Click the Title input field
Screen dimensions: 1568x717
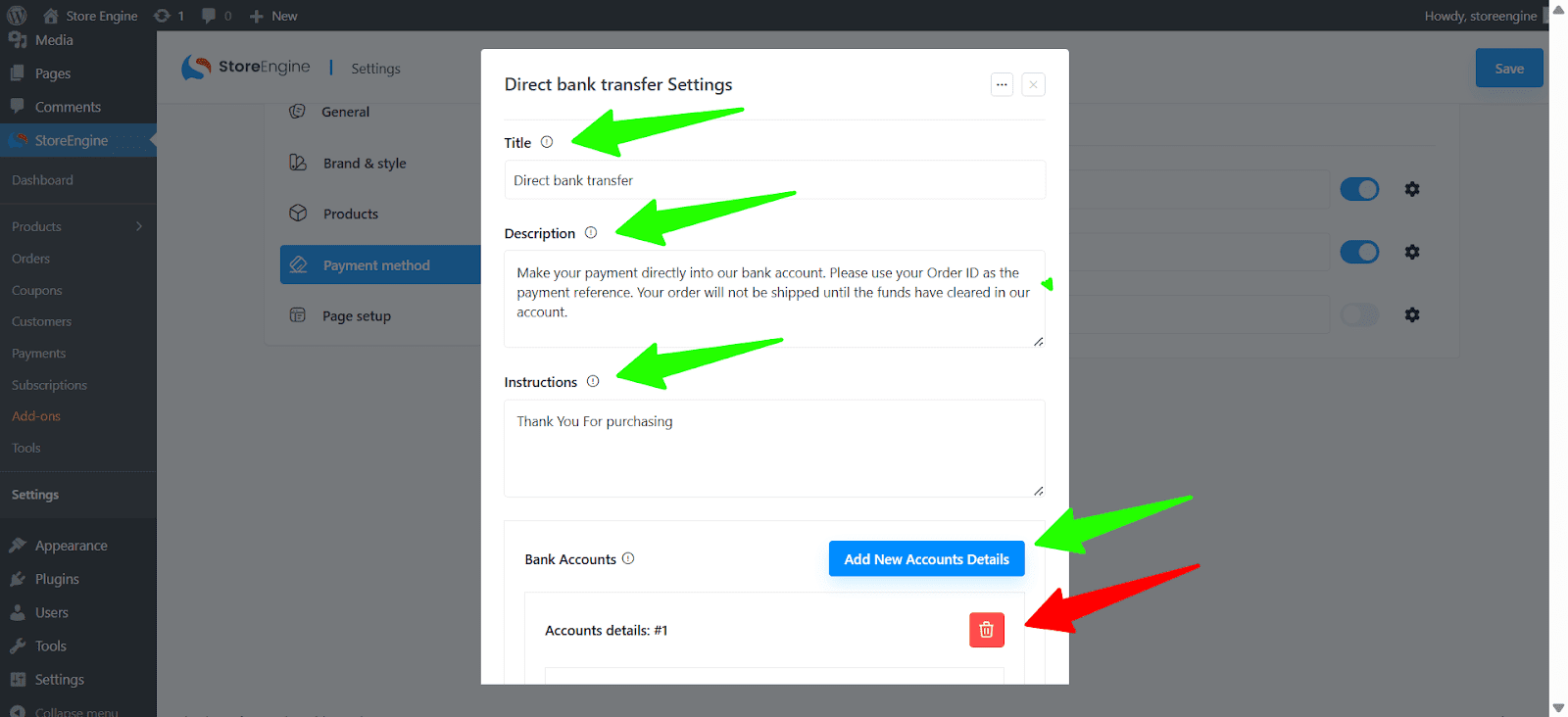tap(774, 180)
